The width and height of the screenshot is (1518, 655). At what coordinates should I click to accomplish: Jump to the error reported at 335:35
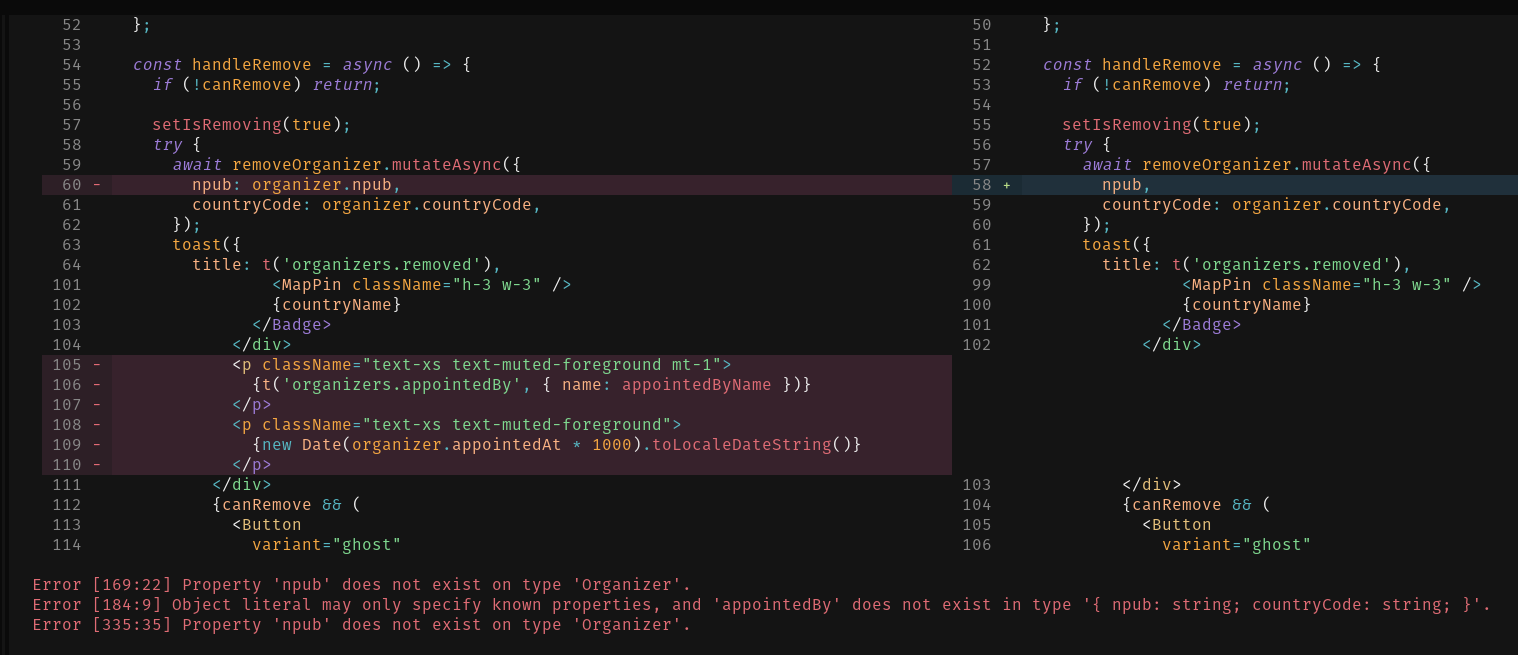[361, 625]
